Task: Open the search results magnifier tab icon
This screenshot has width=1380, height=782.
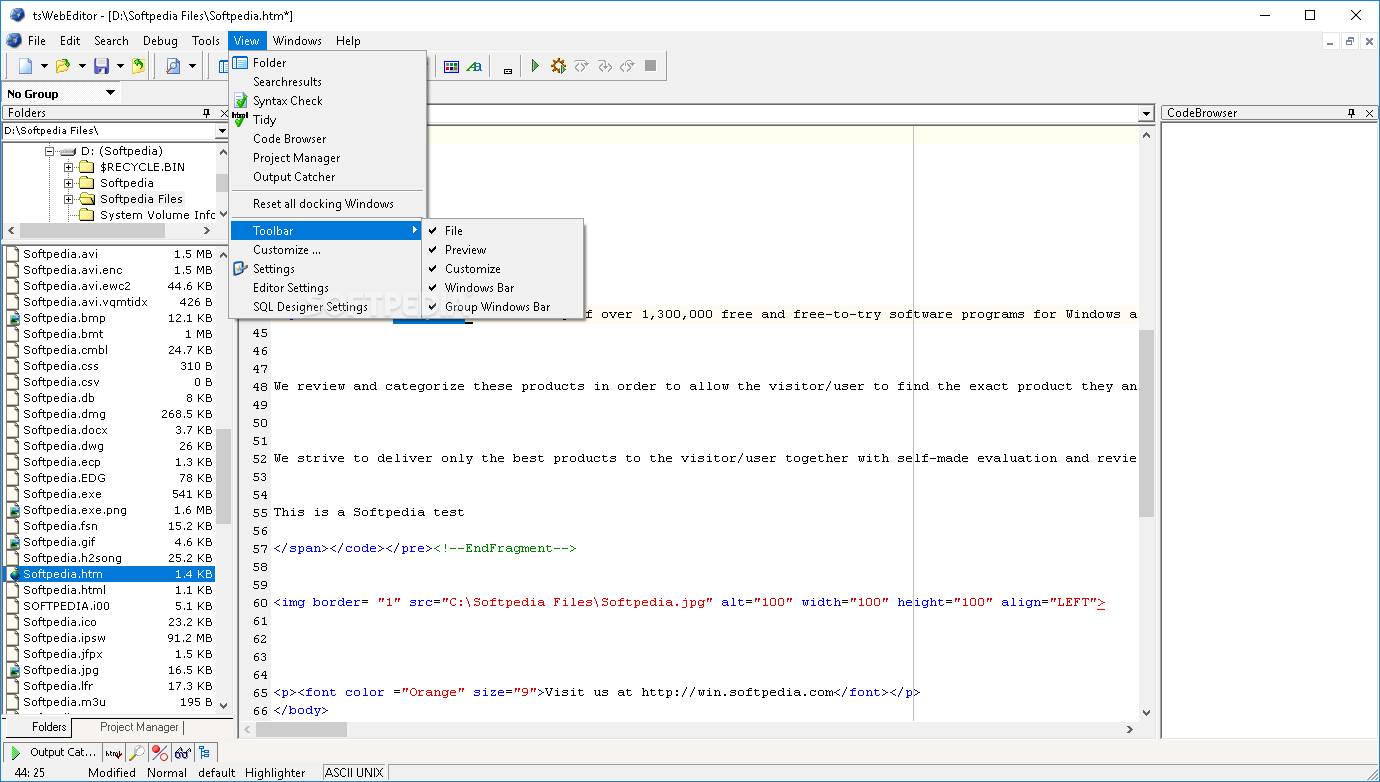Action: (137, 752)
